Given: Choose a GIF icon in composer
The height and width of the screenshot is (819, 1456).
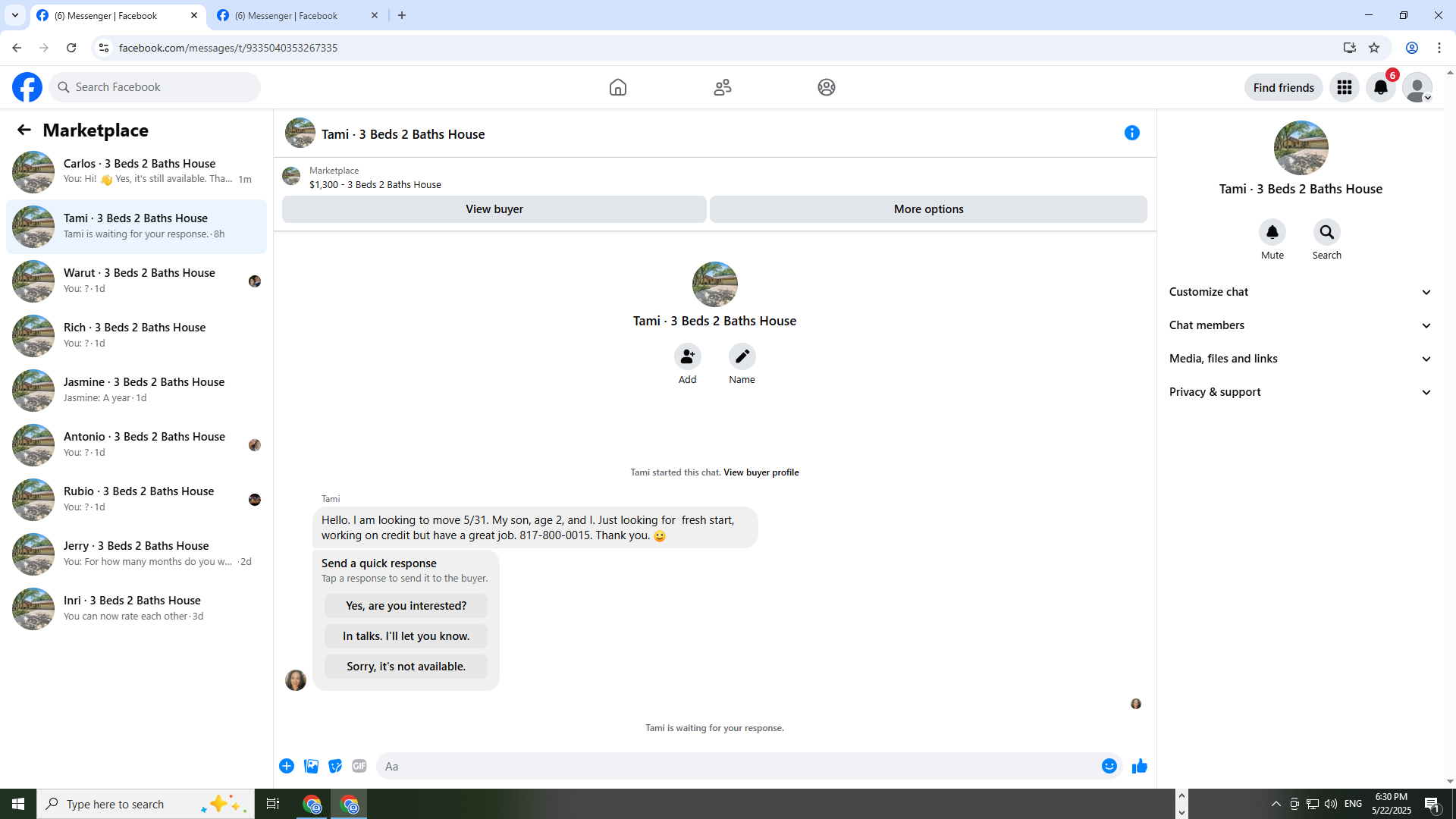Looking at the screenshot, I should pos(359,766).
